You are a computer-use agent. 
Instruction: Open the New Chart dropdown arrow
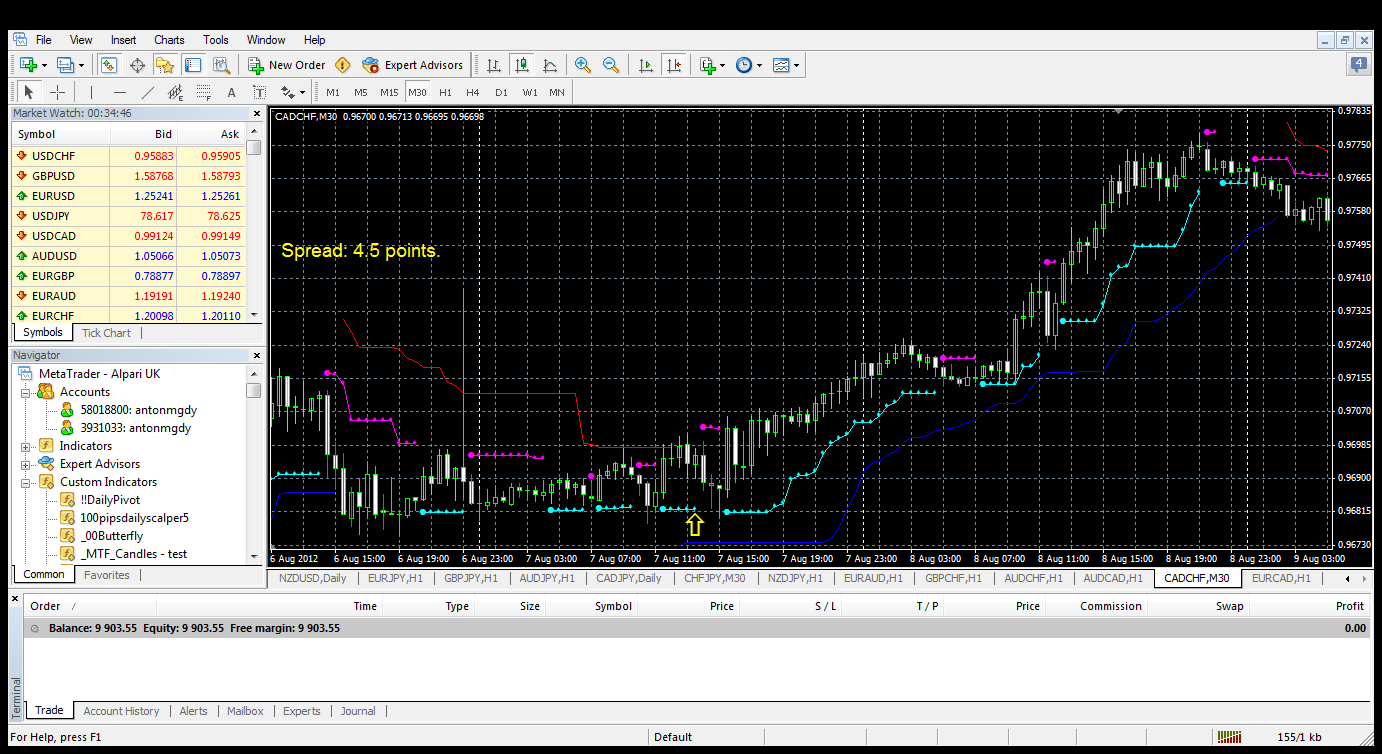coord(44,65)
